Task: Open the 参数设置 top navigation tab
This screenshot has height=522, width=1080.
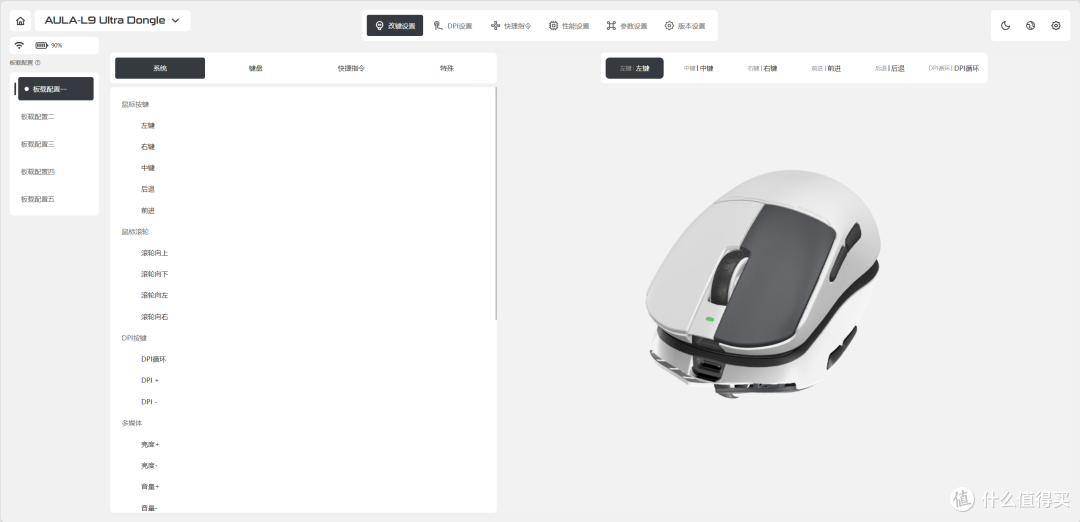Action: point(627,25)
